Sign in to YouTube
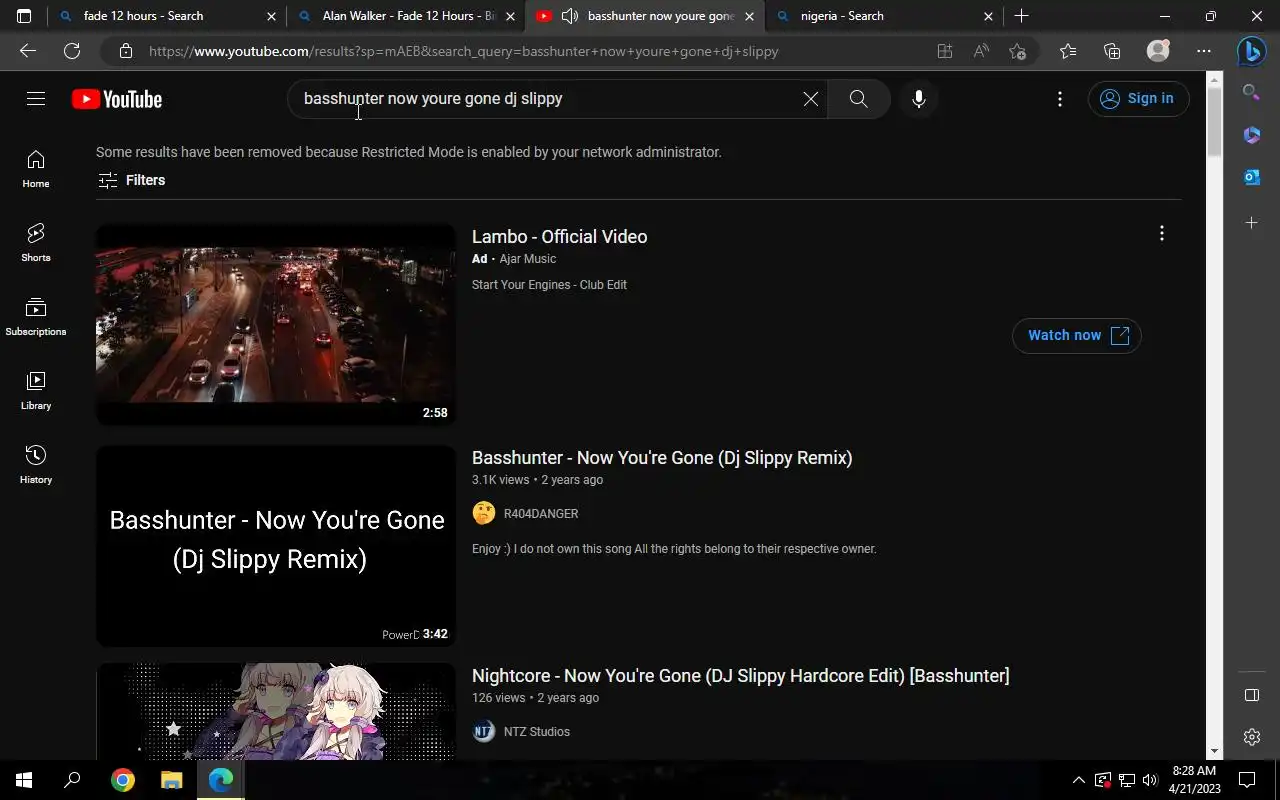The image size is (1280, 800). [1138, 98]
